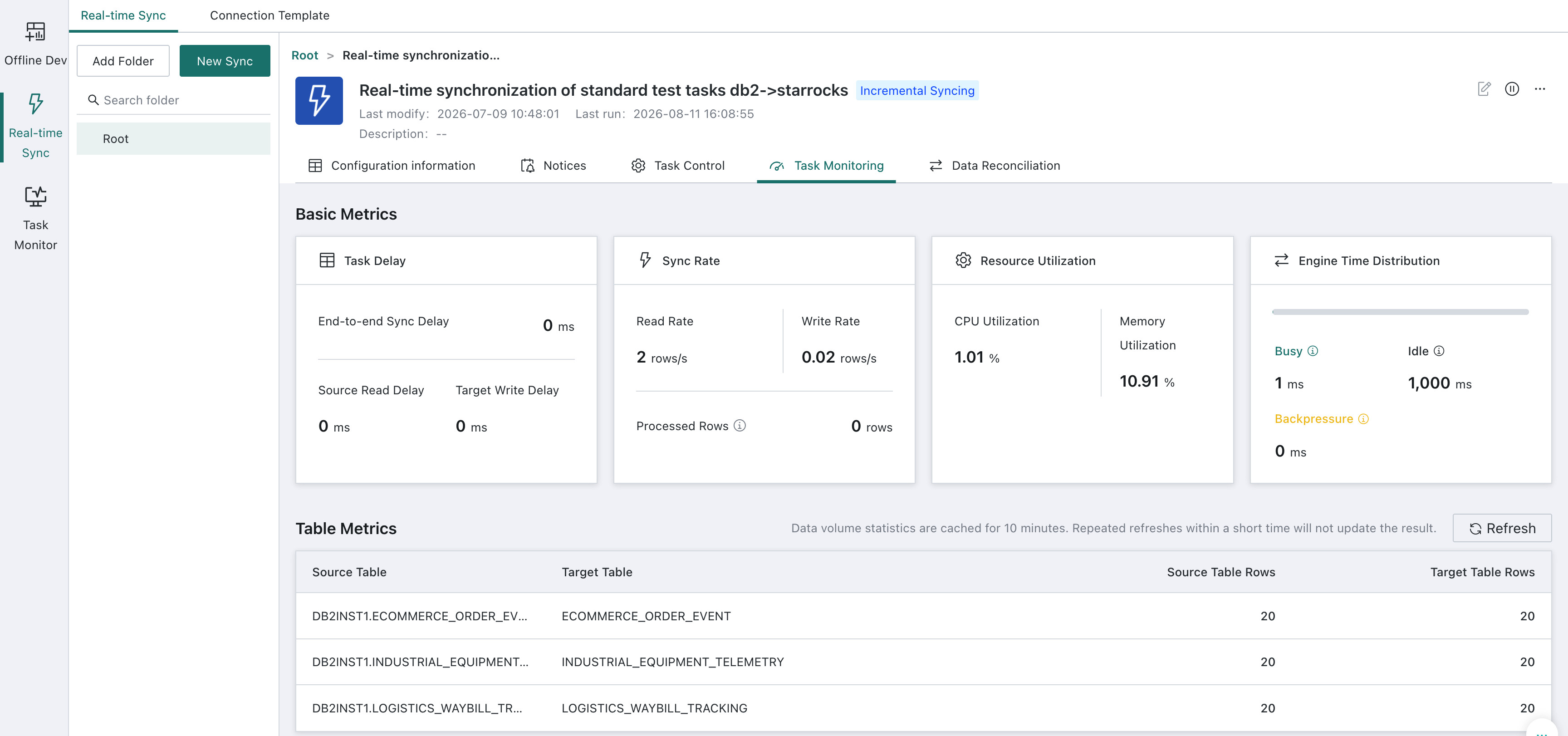Open the Task Control tab
1568x736 pixels.
coord(677,166)
